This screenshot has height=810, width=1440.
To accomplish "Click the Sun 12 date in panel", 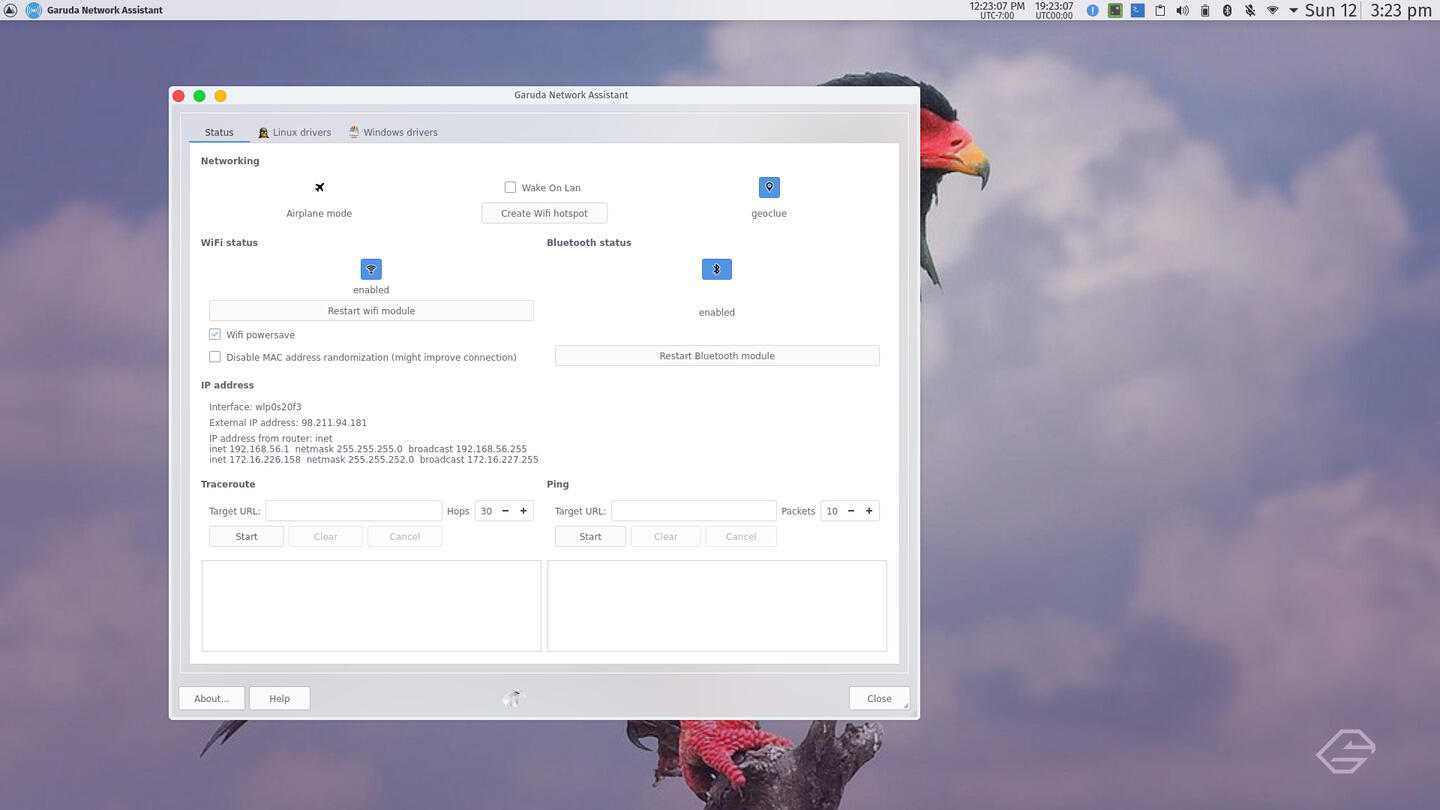I will click(1331, 10).
